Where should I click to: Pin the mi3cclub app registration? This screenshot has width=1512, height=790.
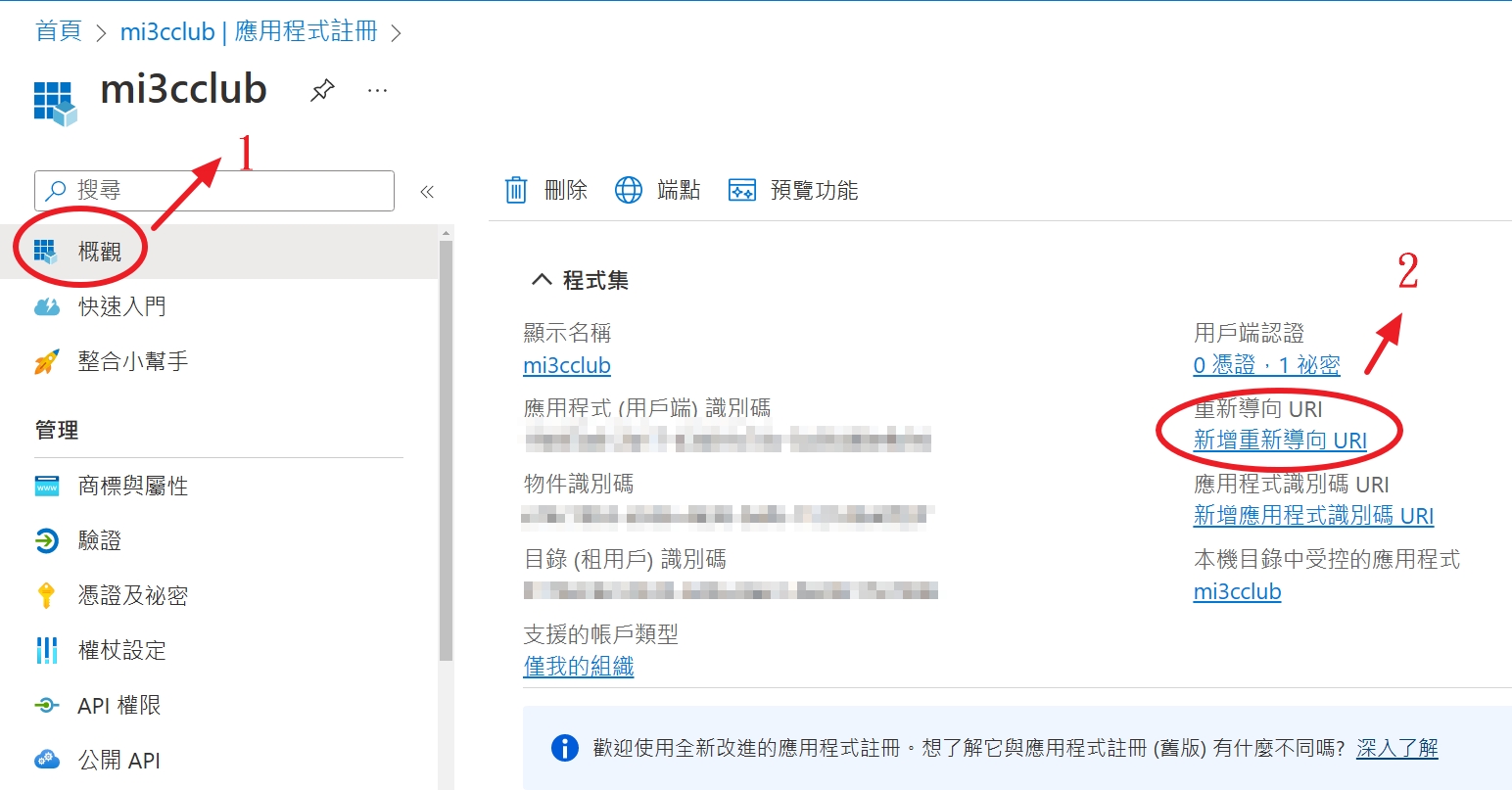click(x=322, y=91)
